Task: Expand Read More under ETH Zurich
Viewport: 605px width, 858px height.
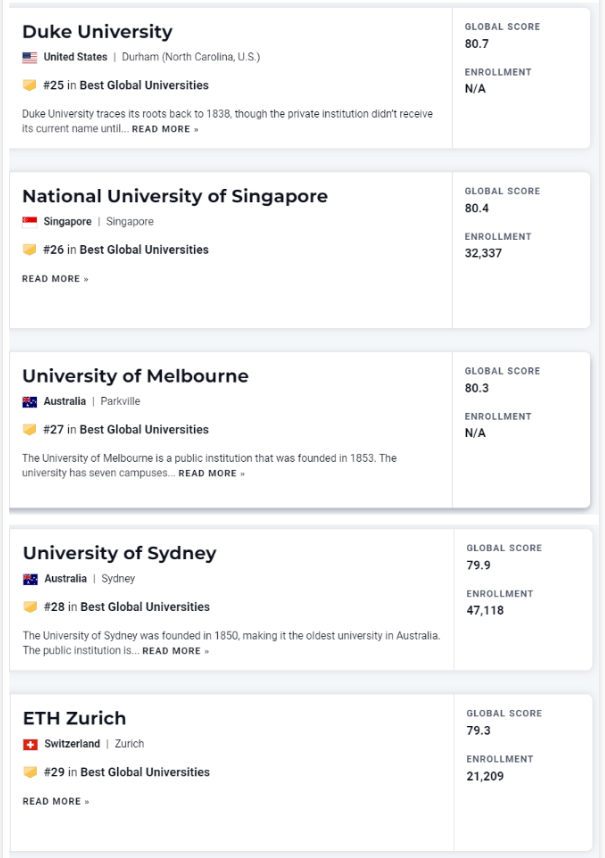Action: (55, 802)
